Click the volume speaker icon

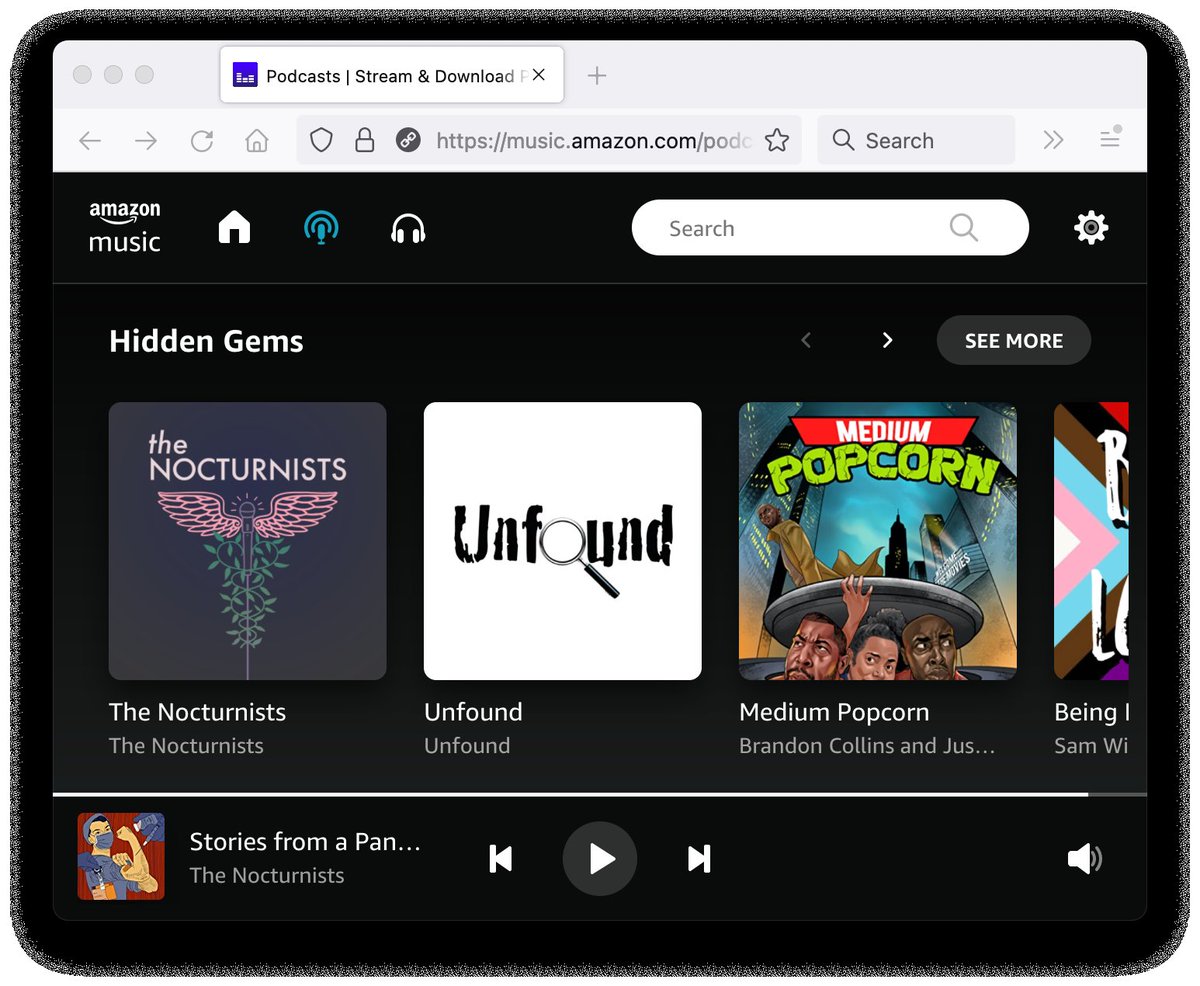(x=1084, y=859)
